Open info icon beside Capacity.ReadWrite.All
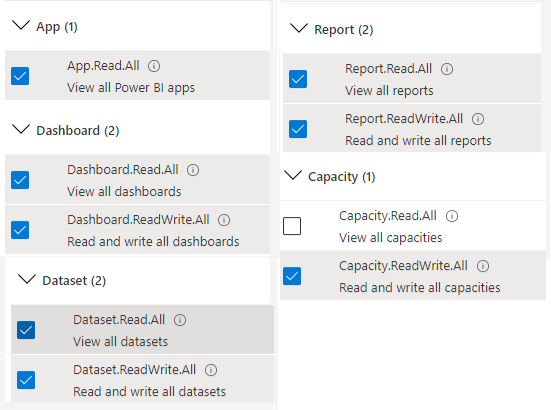The image size is (551, 410). coord(483,266)
